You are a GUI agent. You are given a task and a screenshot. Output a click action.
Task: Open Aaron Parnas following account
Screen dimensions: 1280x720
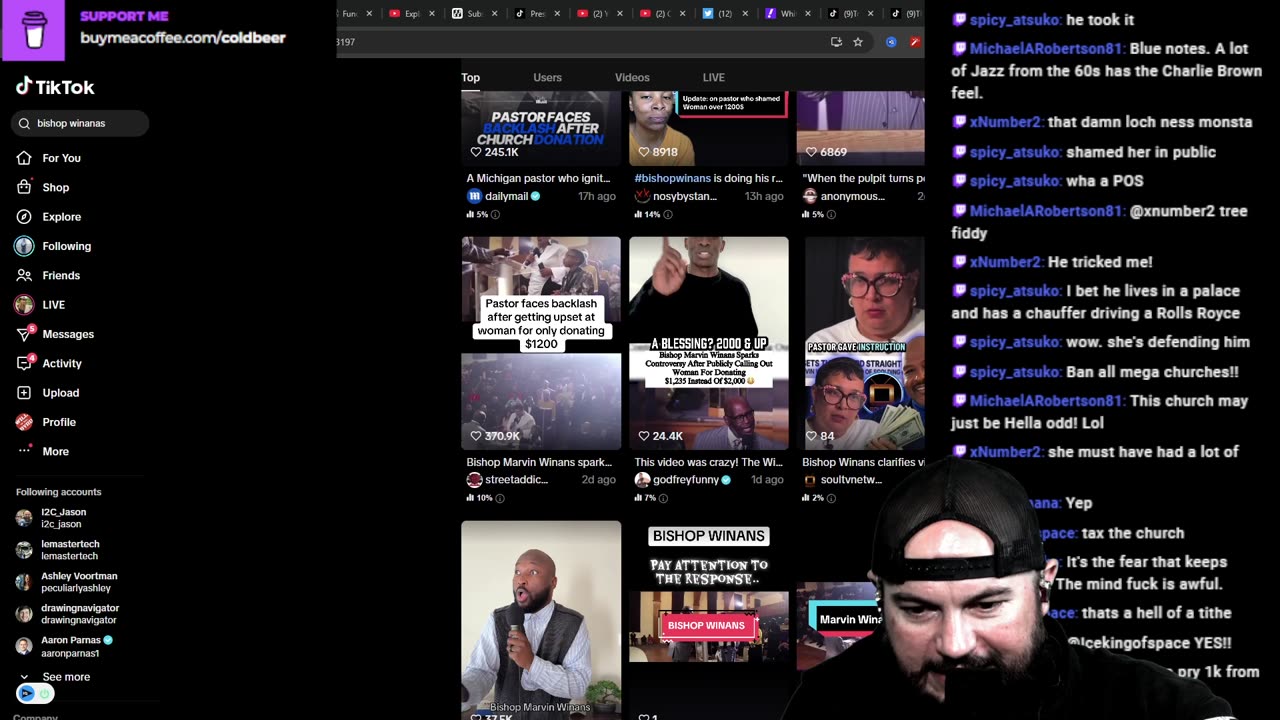(64, 646)
